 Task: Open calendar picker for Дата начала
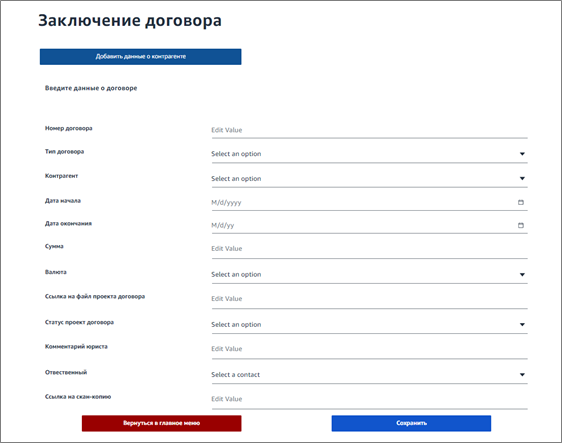pos(521,203)
